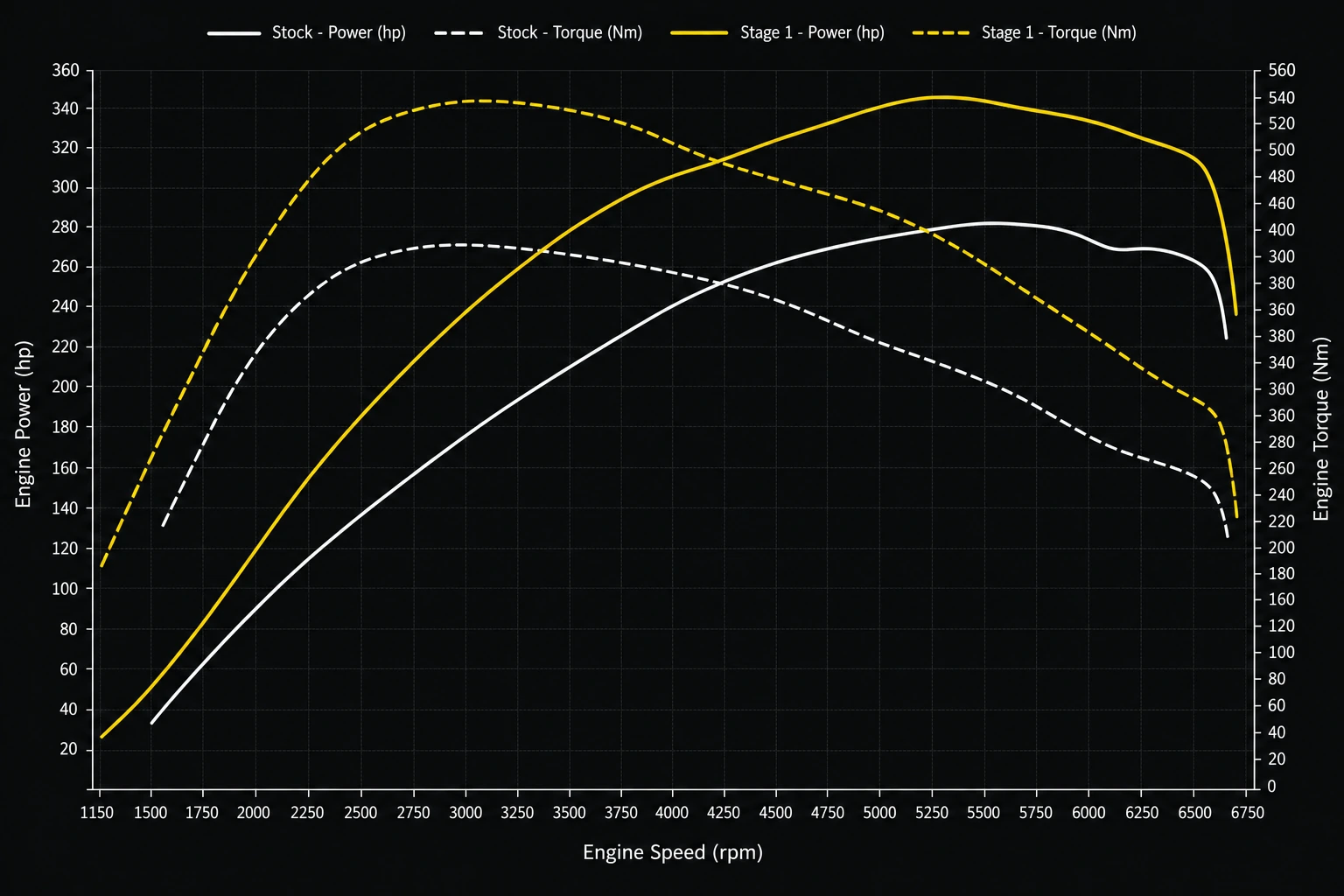
Task: Click the 1150 rpm tick label
Action: (97, 813)
